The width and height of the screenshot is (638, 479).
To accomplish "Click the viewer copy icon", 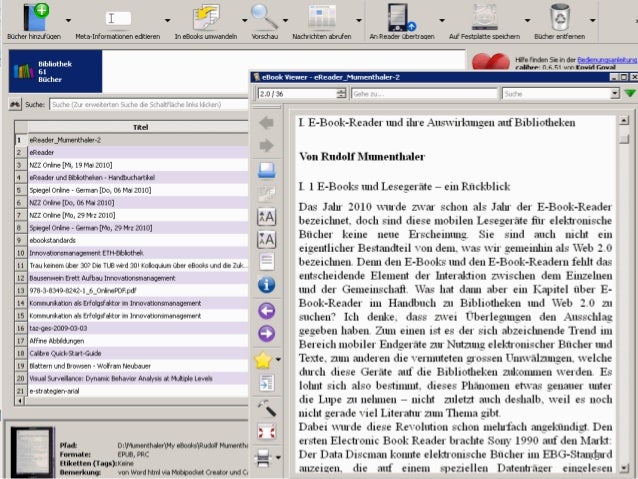I will pos(267,194).
